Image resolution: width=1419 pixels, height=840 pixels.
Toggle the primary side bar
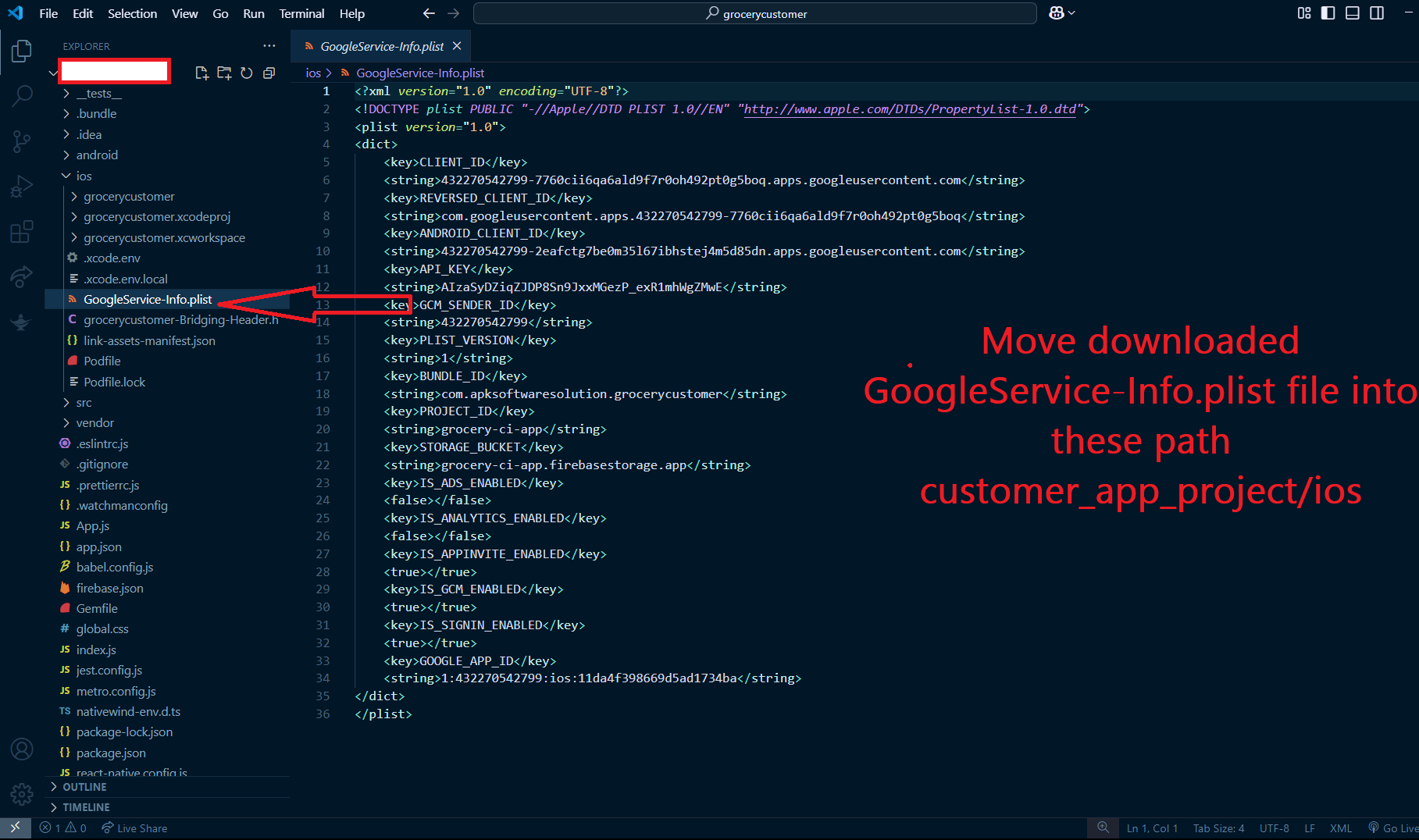pyautogui.click(x=1328, y=13)
